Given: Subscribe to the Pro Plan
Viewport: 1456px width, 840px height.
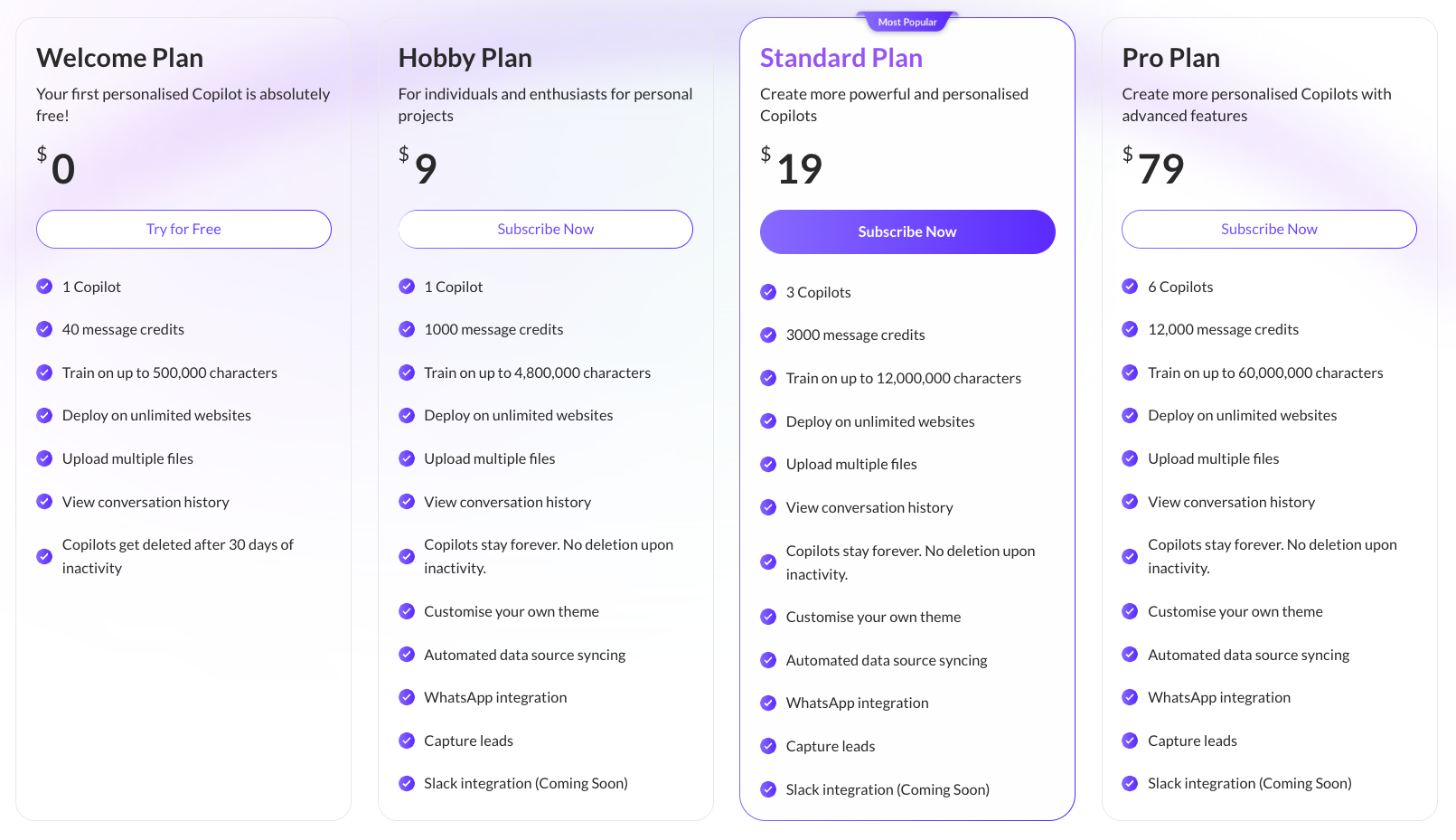Looking at the screenshot, I should (x=1269, y=230).
